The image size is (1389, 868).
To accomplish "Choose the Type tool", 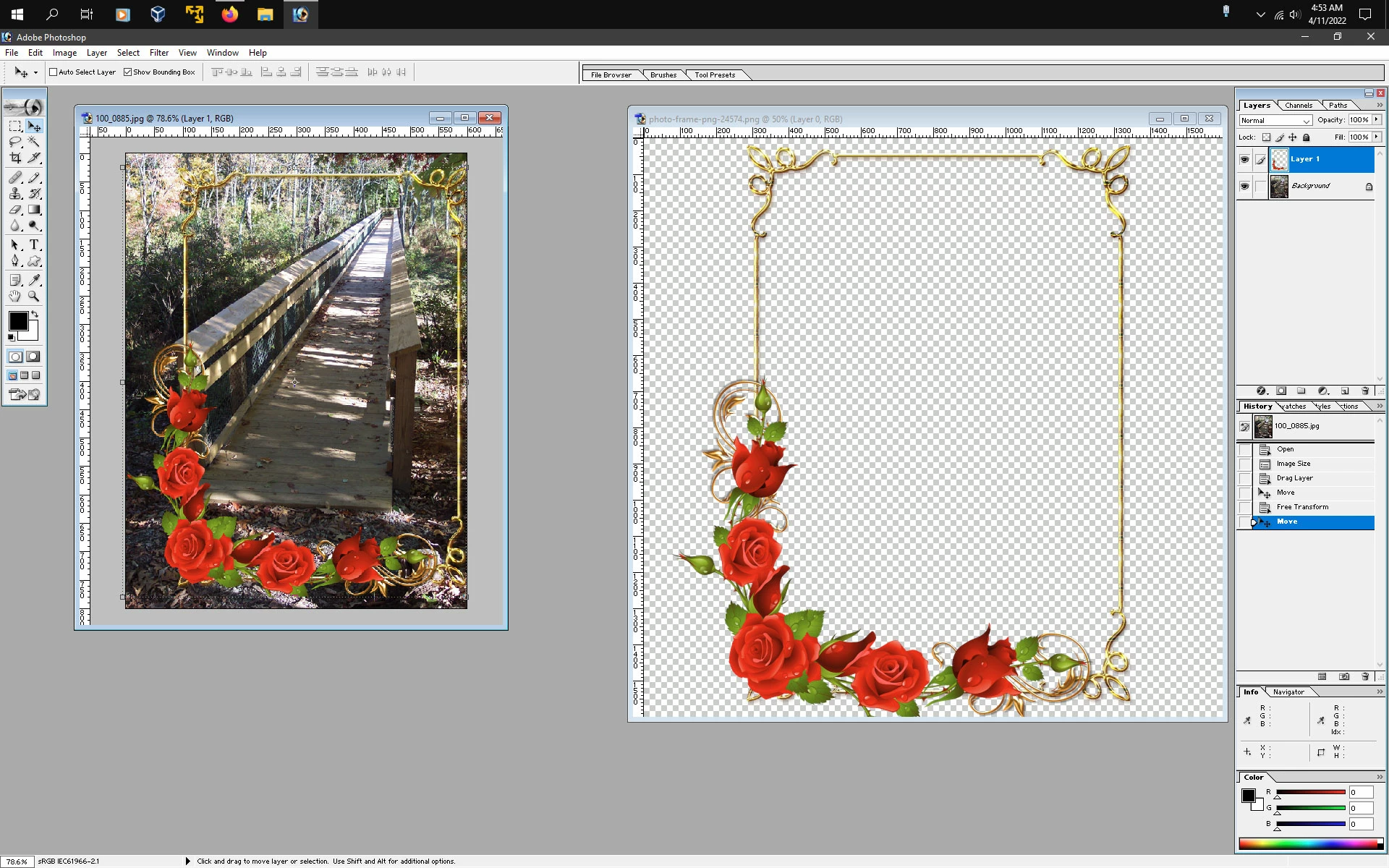I will click(x=34, y=245).
